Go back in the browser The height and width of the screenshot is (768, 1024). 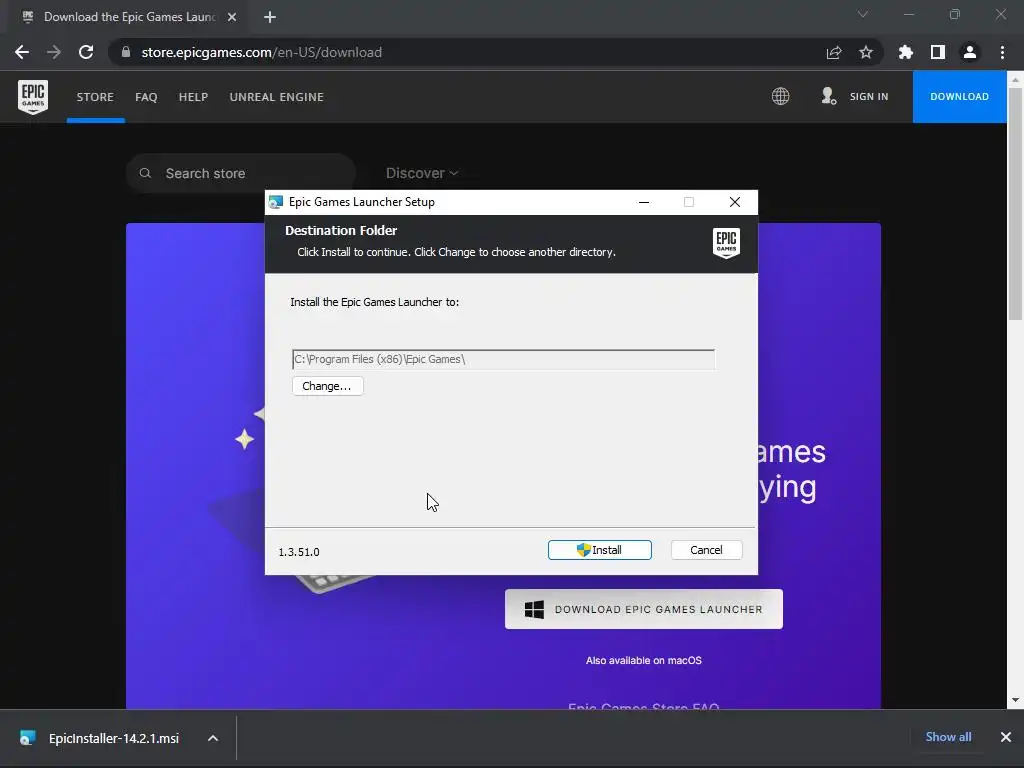[22, 52]
